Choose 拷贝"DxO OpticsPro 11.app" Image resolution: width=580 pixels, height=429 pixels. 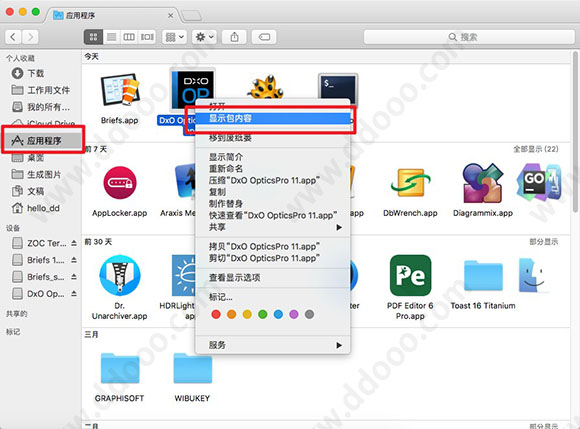tap(273, 246)
